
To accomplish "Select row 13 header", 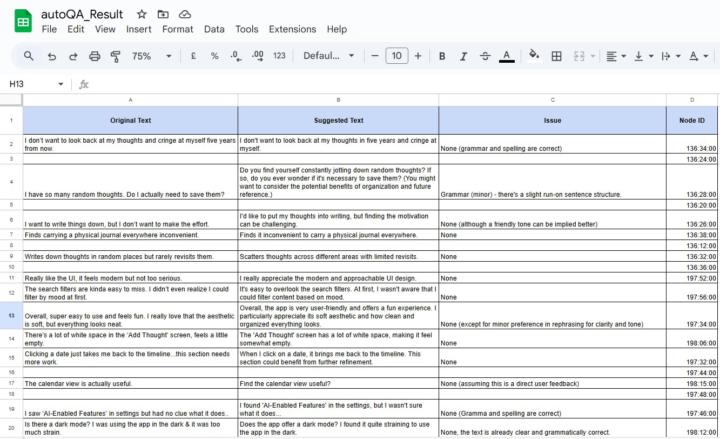I will pyautogui.click(x=11, y=315).
